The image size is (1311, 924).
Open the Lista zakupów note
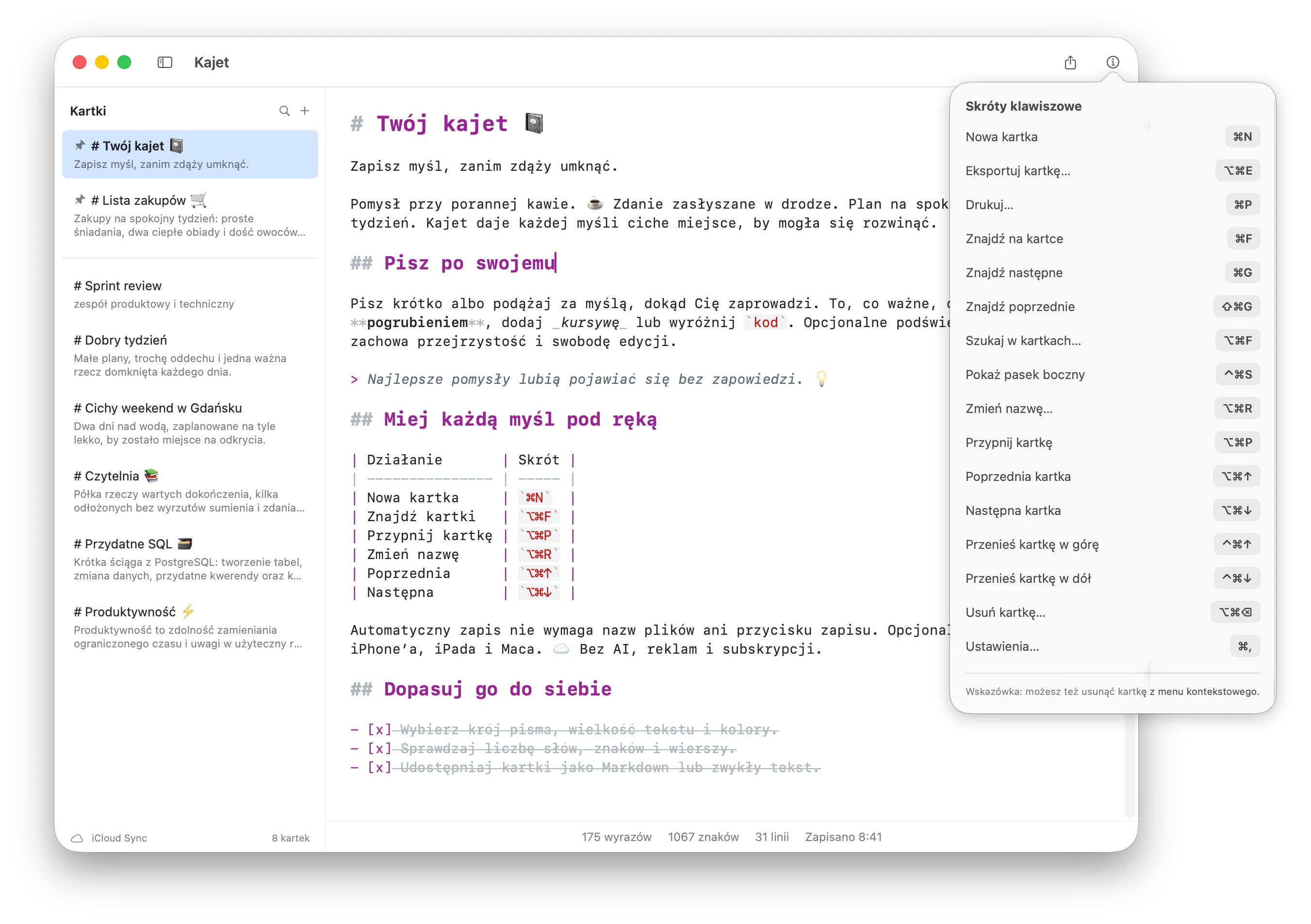pyautogui.click(x=190, y=216)
